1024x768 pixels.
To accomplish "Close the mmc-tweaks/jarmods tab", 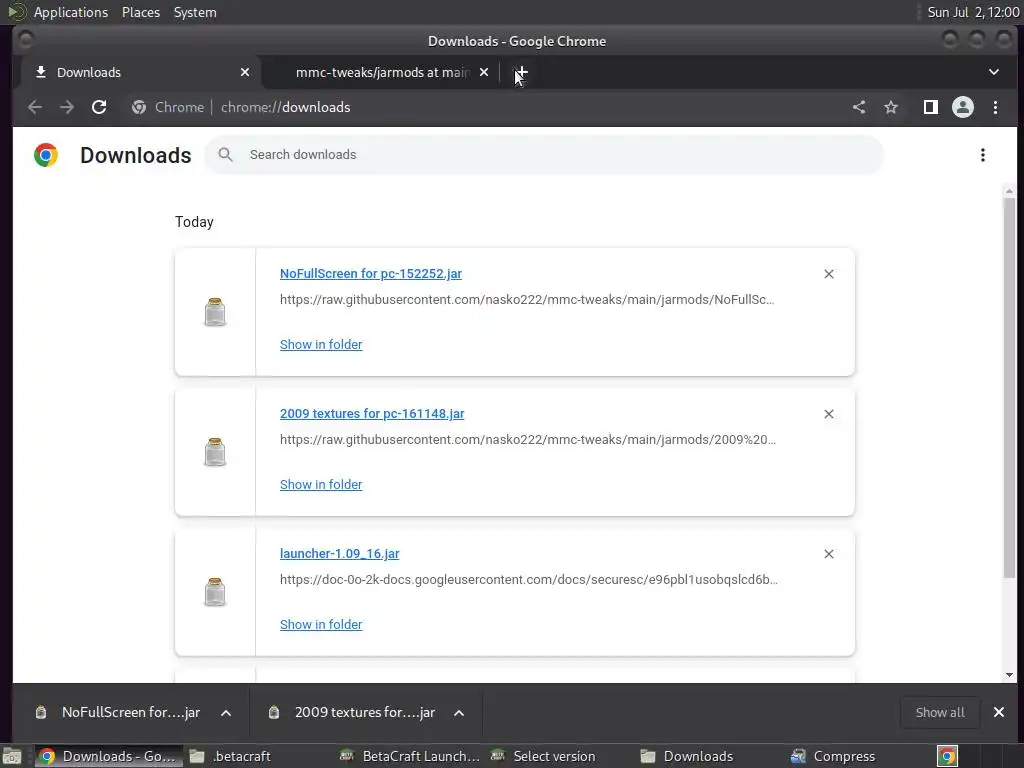I will (x=484, y=72).
